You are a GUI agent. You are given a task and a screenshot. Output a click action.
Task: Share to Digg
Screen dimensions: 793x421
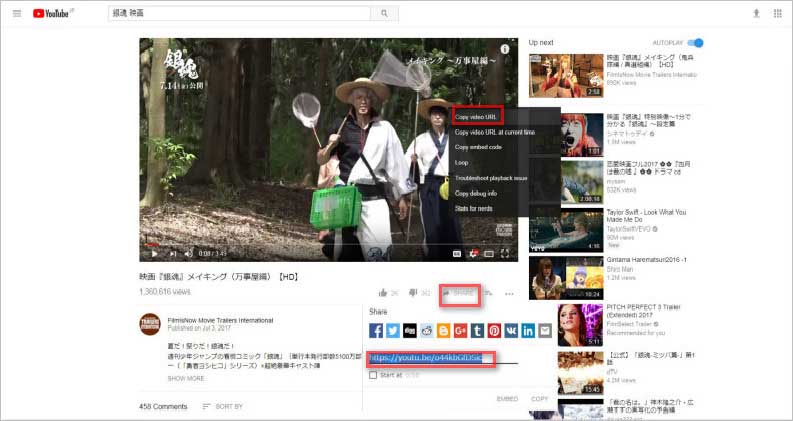pyautogui.click(x=410, y=331)
